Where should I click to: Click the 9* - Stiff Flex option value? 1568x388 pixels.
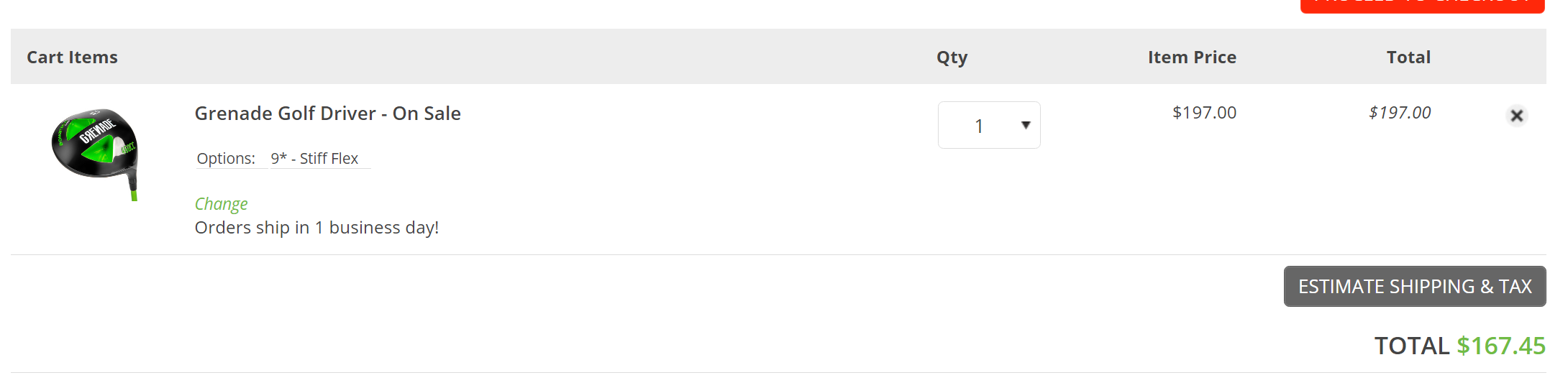point(314,159)
